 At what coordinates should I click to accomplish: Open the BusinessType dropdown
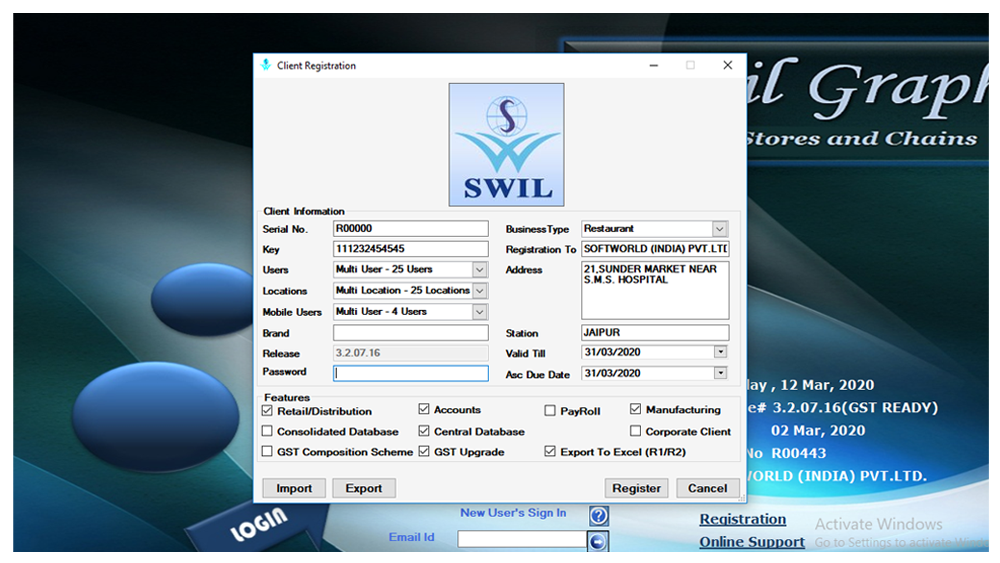[x=719, y=228]
